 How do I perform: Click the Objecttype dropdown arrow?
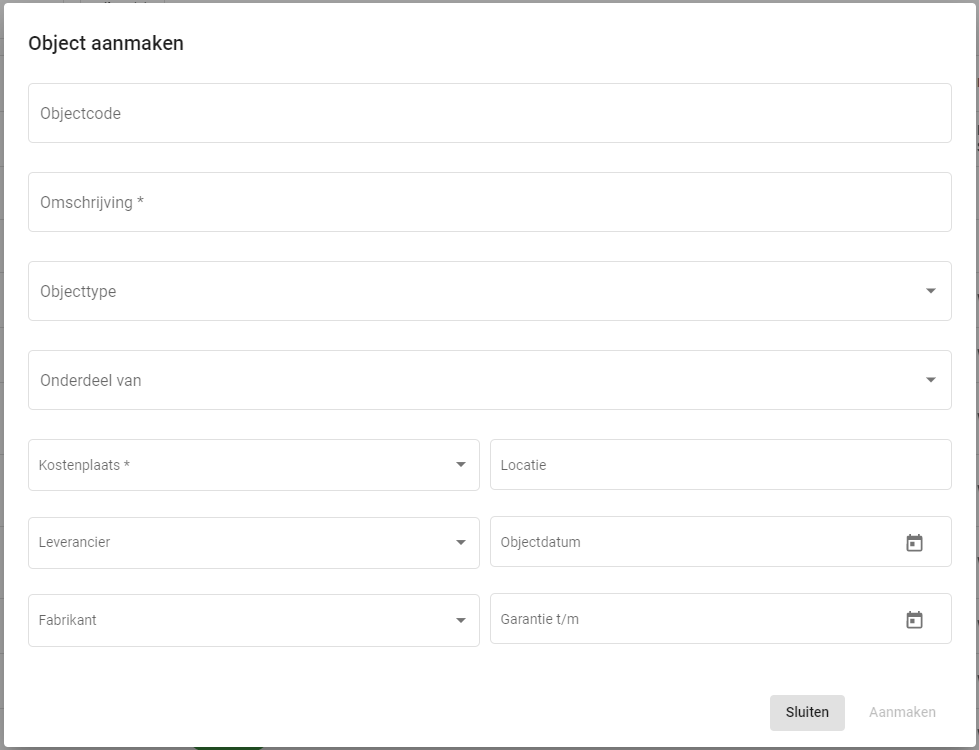click(931, 291)
